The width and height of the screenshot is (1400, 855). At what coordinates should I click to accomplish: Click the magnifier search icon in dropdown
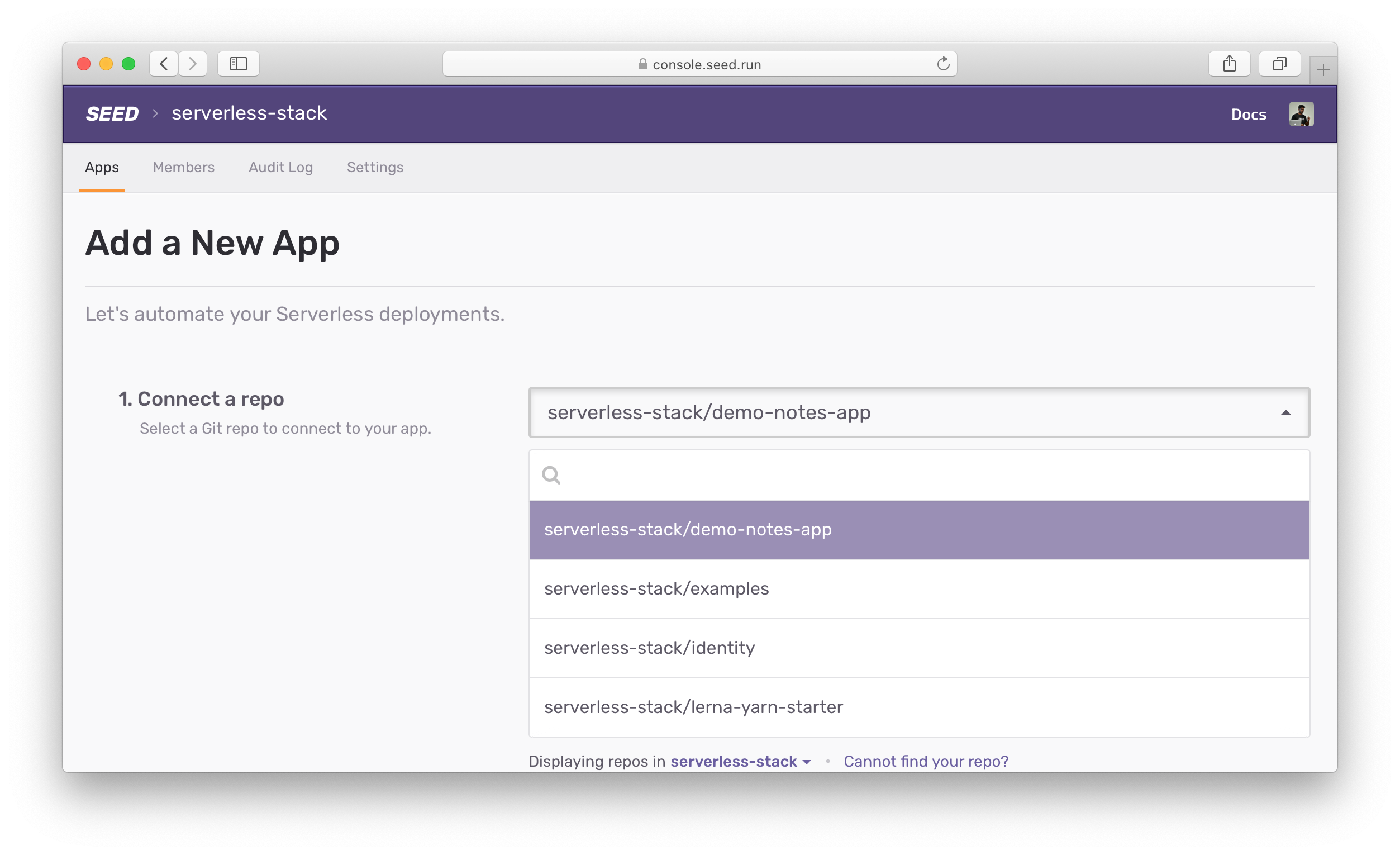pos(551,474)
